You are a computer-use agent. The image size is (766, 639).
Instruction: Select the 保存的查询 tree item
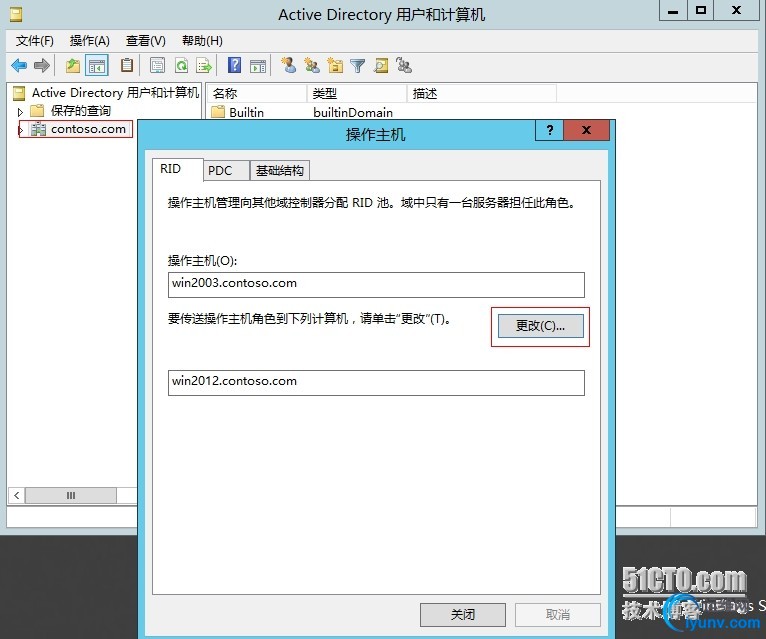point(81,111)
